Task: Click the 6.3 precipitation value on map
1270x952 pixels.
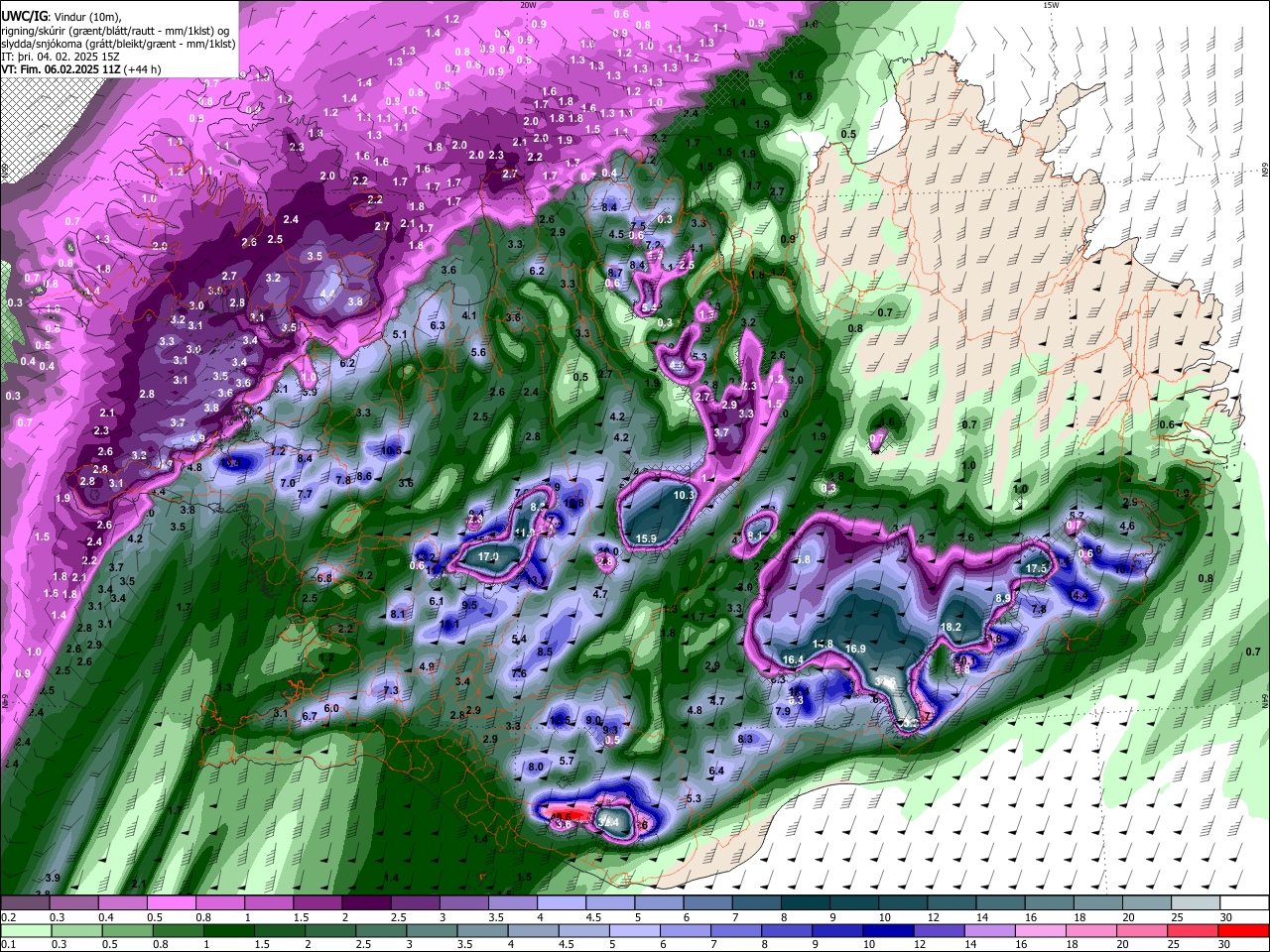Action: pos(438,325)
